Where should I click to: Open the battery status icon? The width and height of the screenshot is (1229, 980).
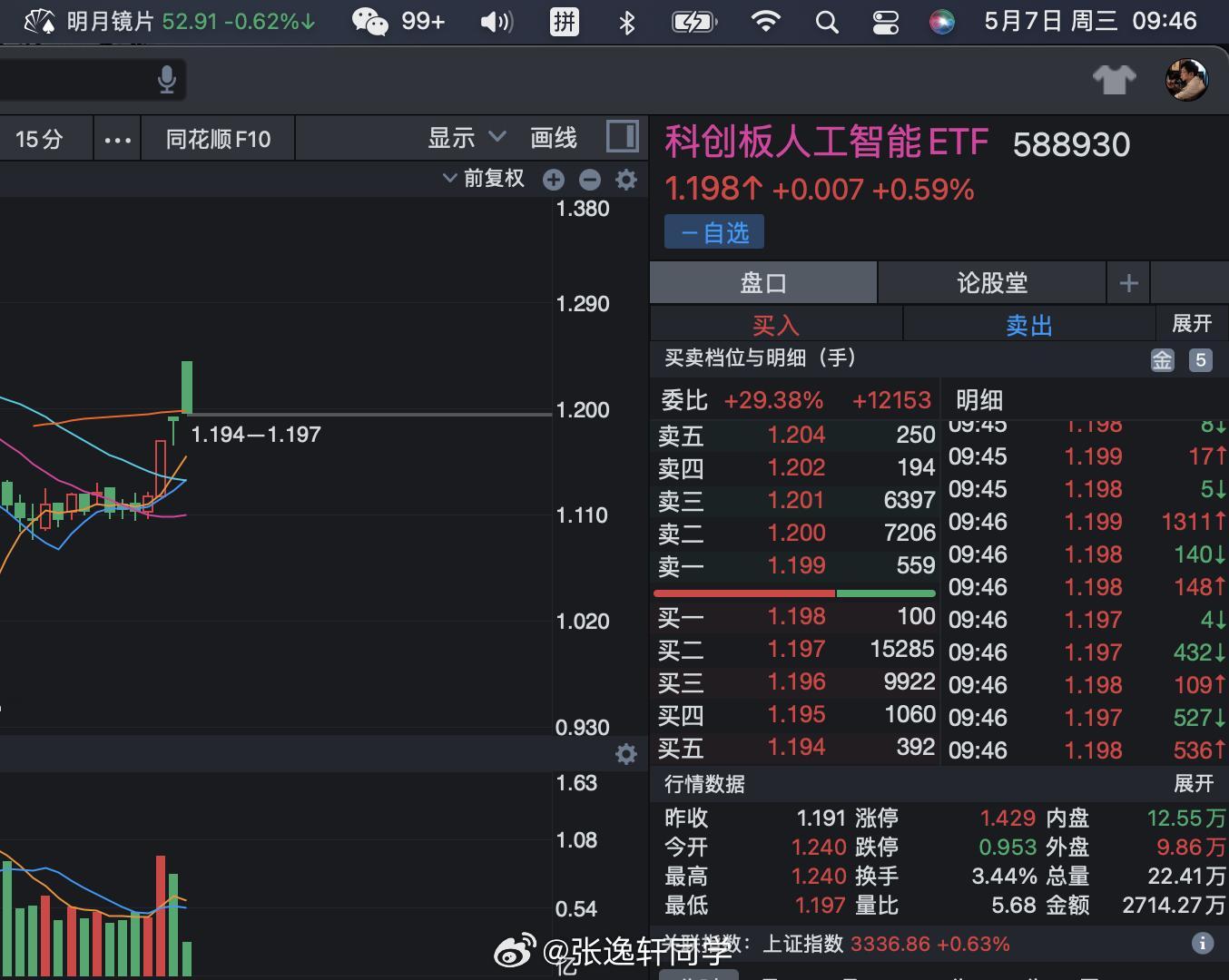point(694,21)
